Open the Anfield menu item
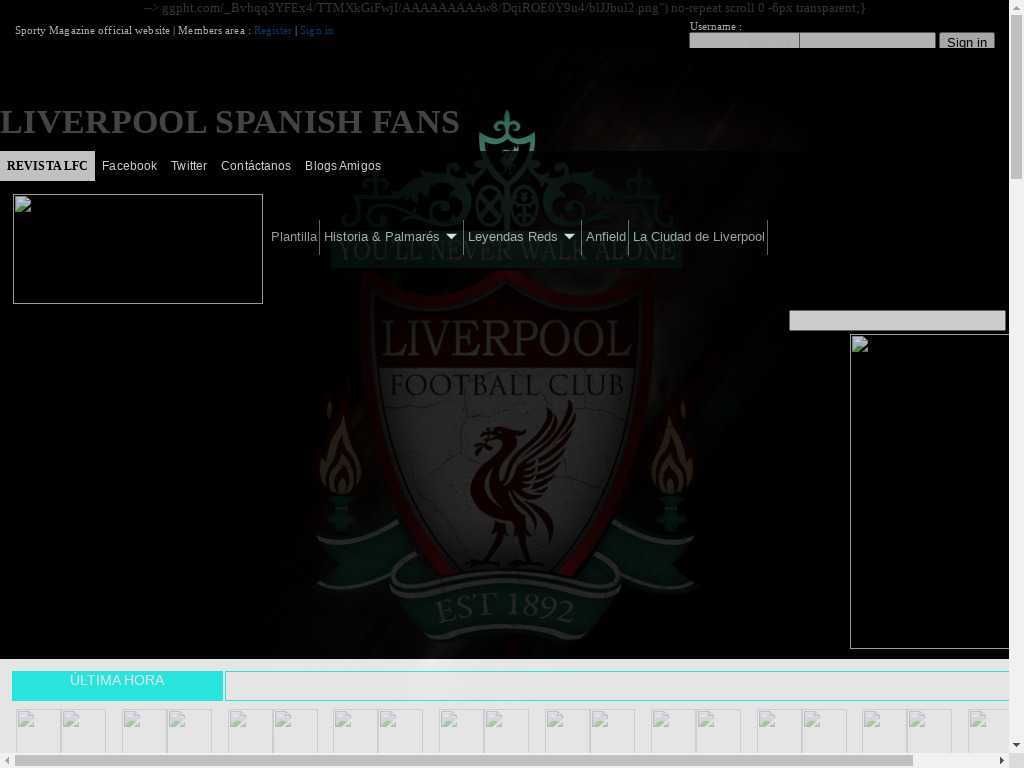The image size is (1024, 768). [605, 237]
